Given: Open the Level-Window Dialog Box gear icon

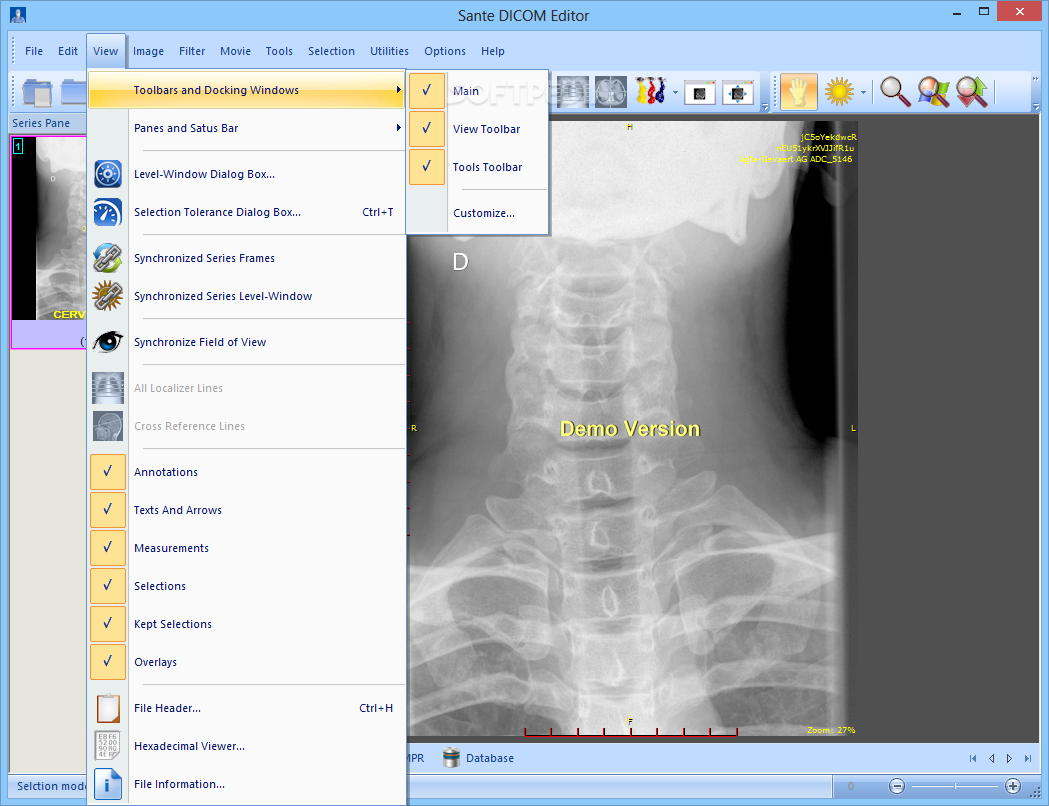Looking at the screenshot, I should coord(108,174).
